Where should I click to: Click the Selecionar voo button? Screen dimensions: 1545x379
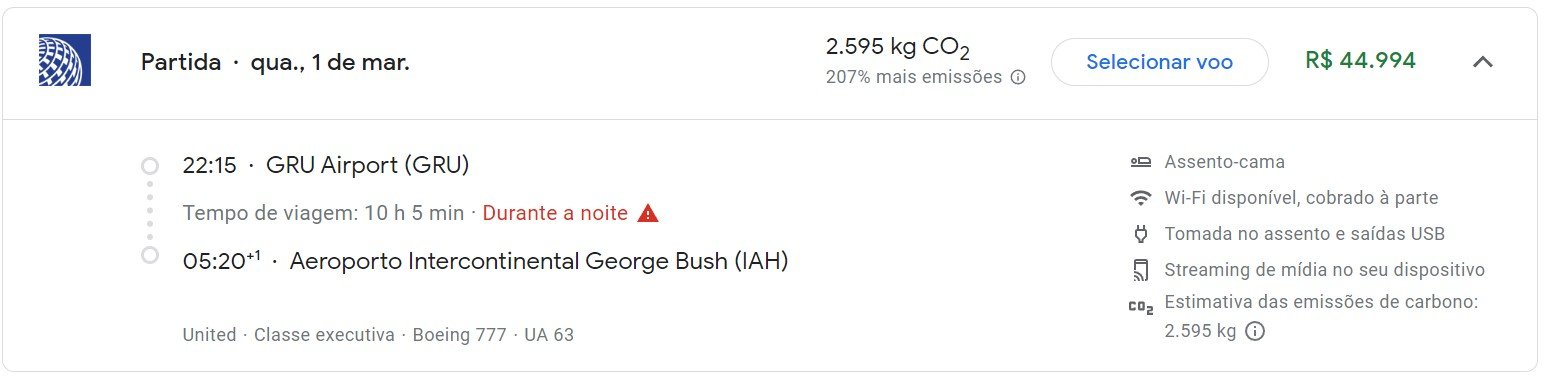point(1159,62)
